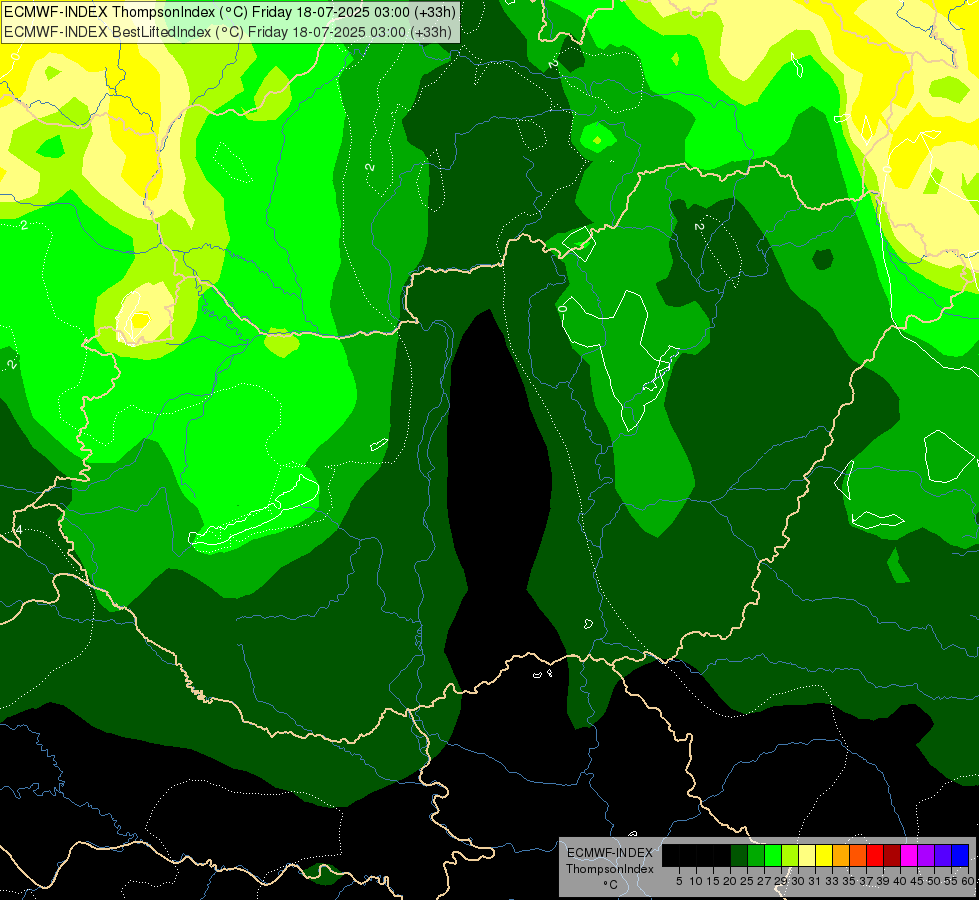Click the legend label 'ThompsonIndex'
The width and height of the screenshot is (979, 900).
(610, 869)
